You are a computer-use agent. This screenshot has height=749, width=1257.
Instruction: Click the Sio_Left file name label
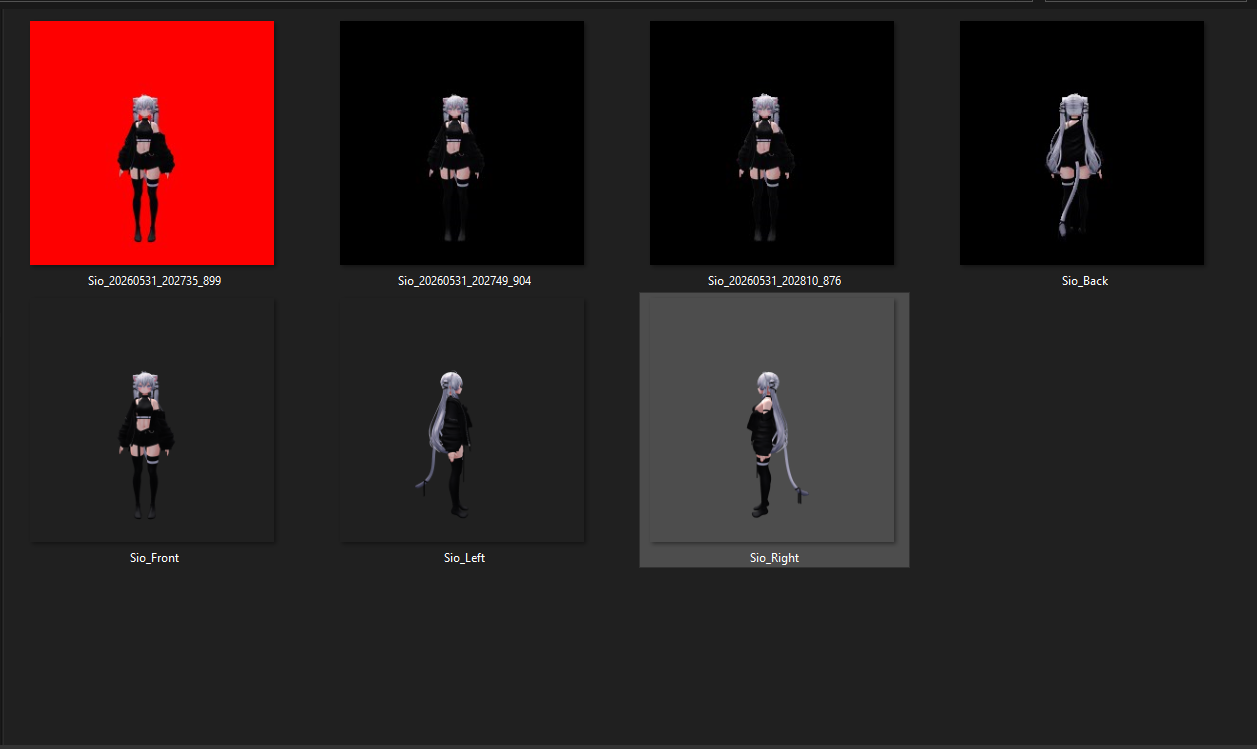tap(464, 558)
